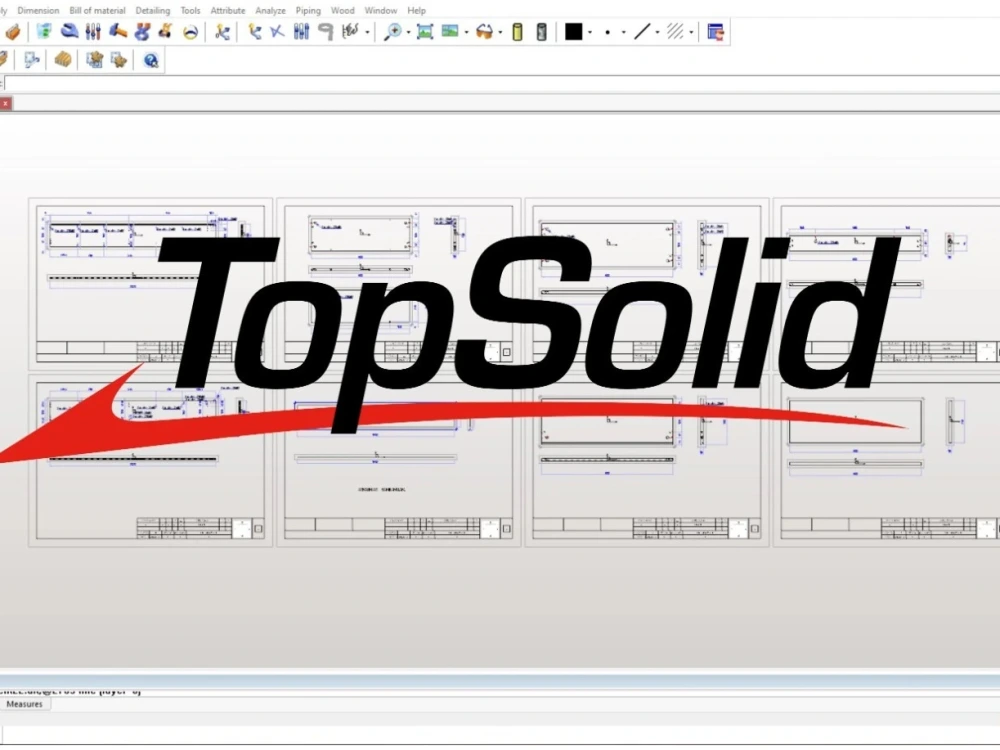Open the line style dropdown arrow
The height and width of the screenshot is (750, 1000).
pos(655,31)
